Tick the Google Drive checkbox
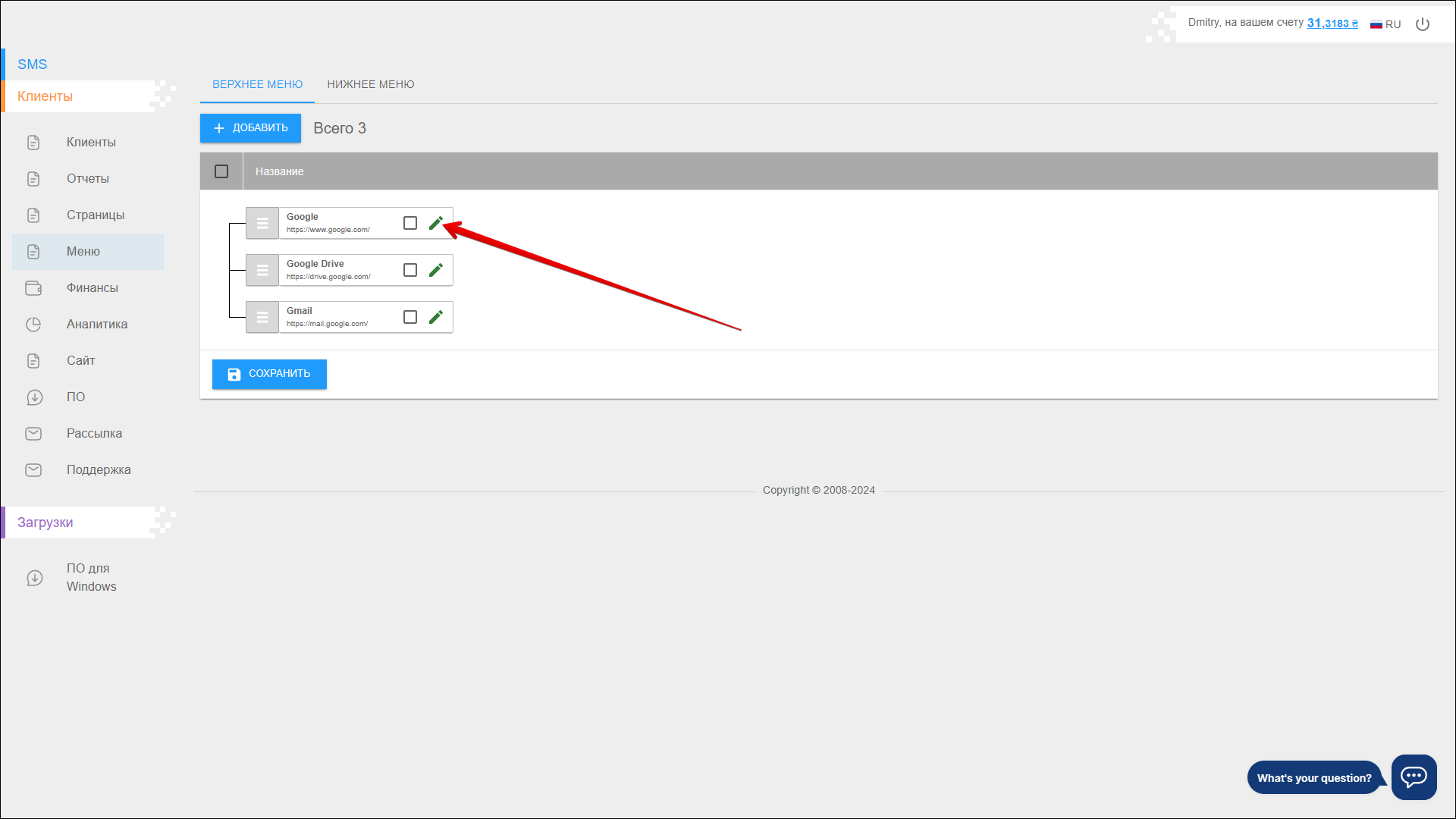The width and height of the screenshot is (1456, 819). [x=410, y=270]
